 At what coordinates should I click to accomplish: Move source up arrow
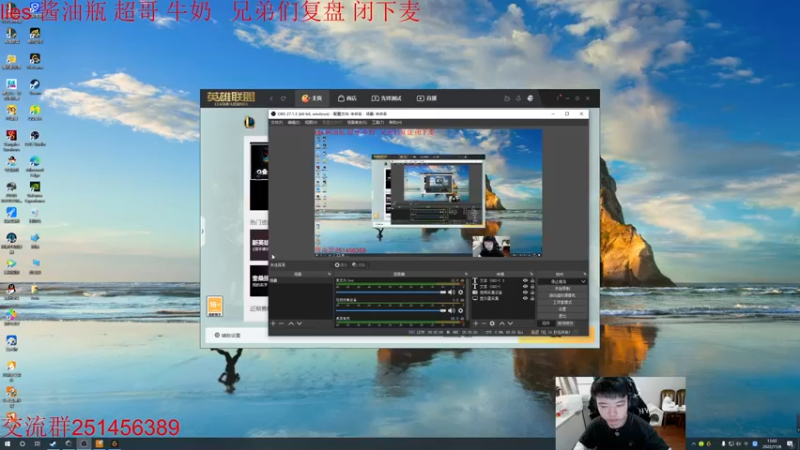coord(502,323)
